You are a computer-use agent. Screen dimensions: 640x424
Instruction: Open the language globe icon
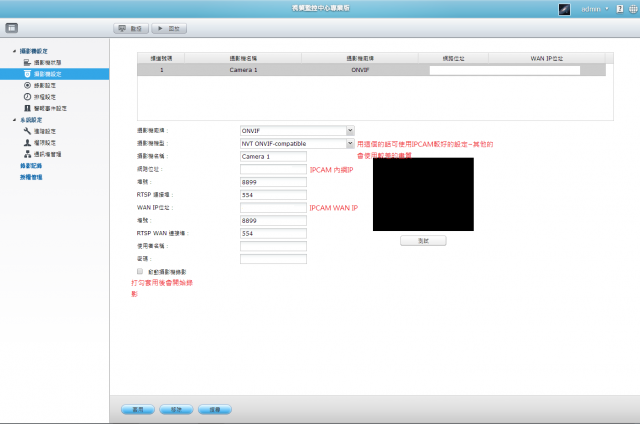point(633,9)
